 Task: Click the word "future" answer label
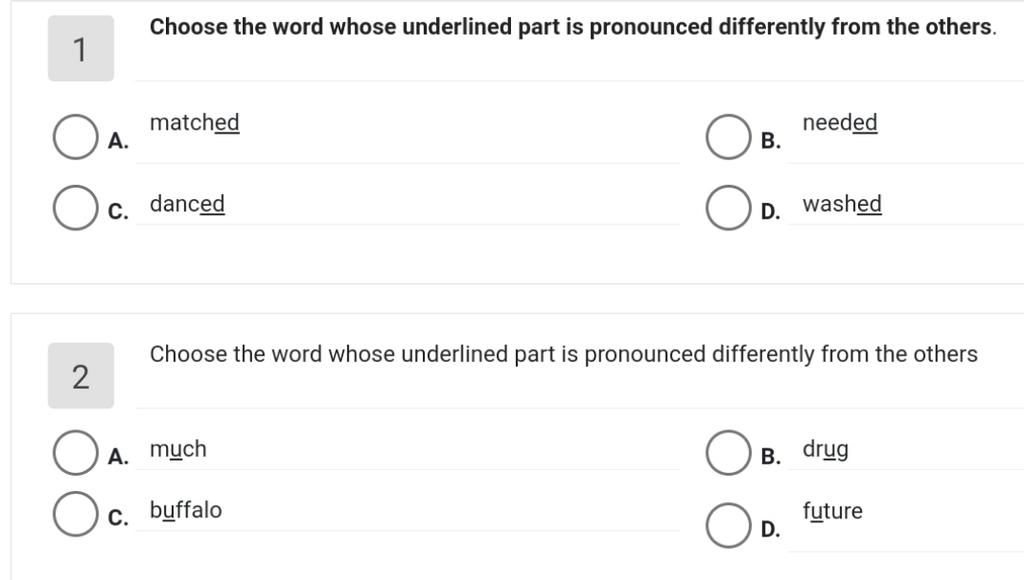click(x=832, y=512)
